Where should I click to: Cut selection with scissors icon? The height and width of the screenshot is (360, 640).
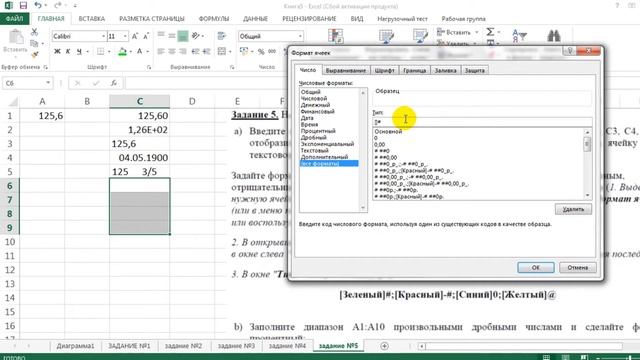[x=34, y=32]
